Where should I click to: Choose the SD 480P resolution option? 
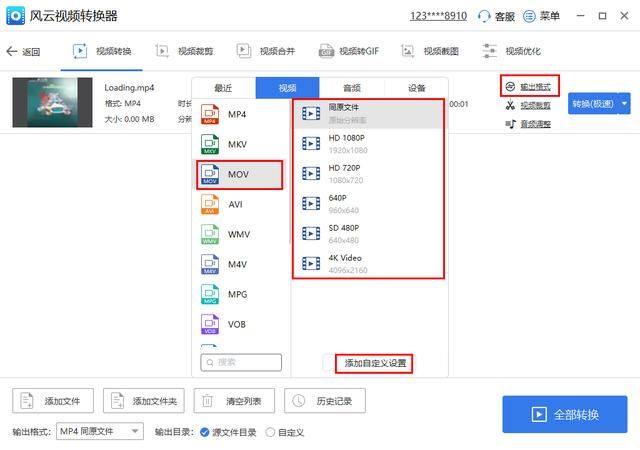tap(369, 234)
